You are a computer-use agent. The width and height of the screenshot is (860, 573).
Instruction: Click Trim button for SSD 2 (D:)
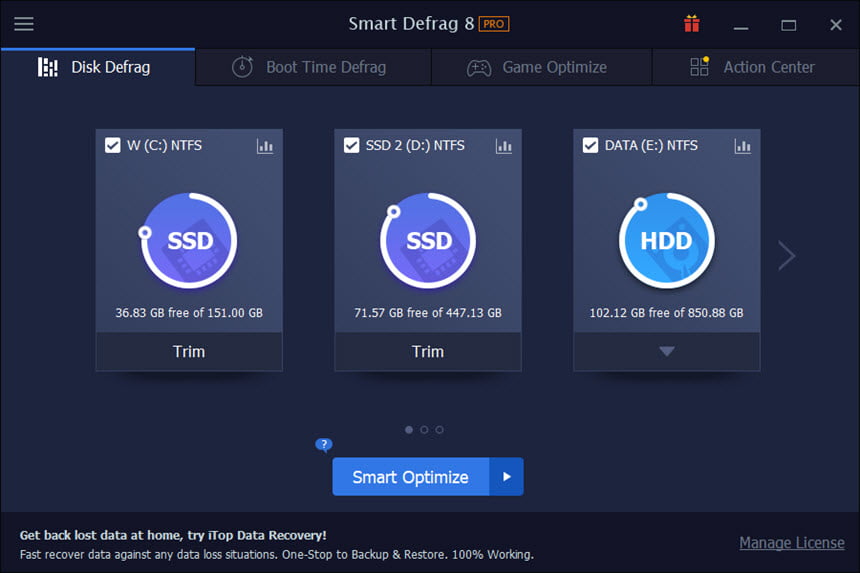point(428,351)
